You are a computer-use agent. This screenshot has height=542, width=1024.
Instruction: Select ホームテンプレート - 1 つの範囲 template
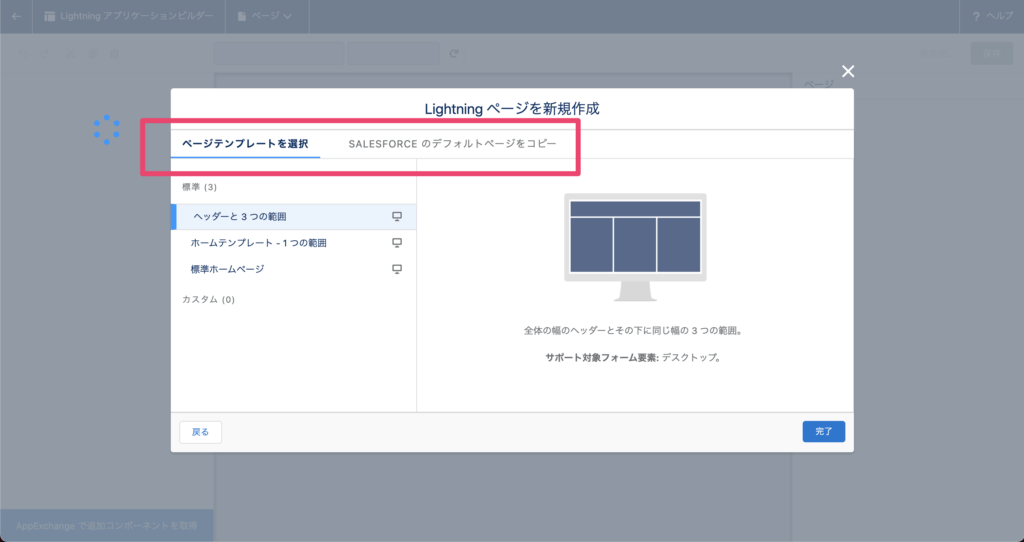pyautogui.click(x=258, y=243)
